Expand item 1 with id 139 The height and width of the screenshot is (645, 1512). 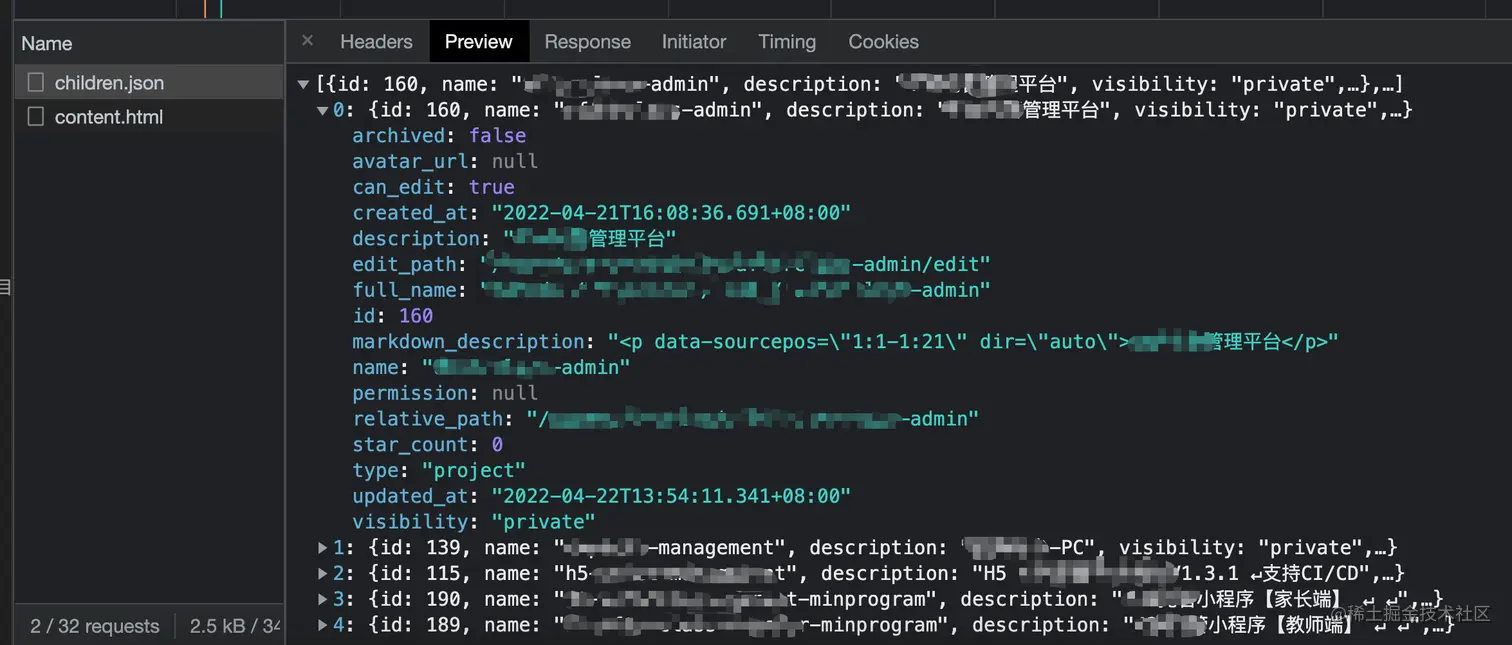(x=323, y=548)
